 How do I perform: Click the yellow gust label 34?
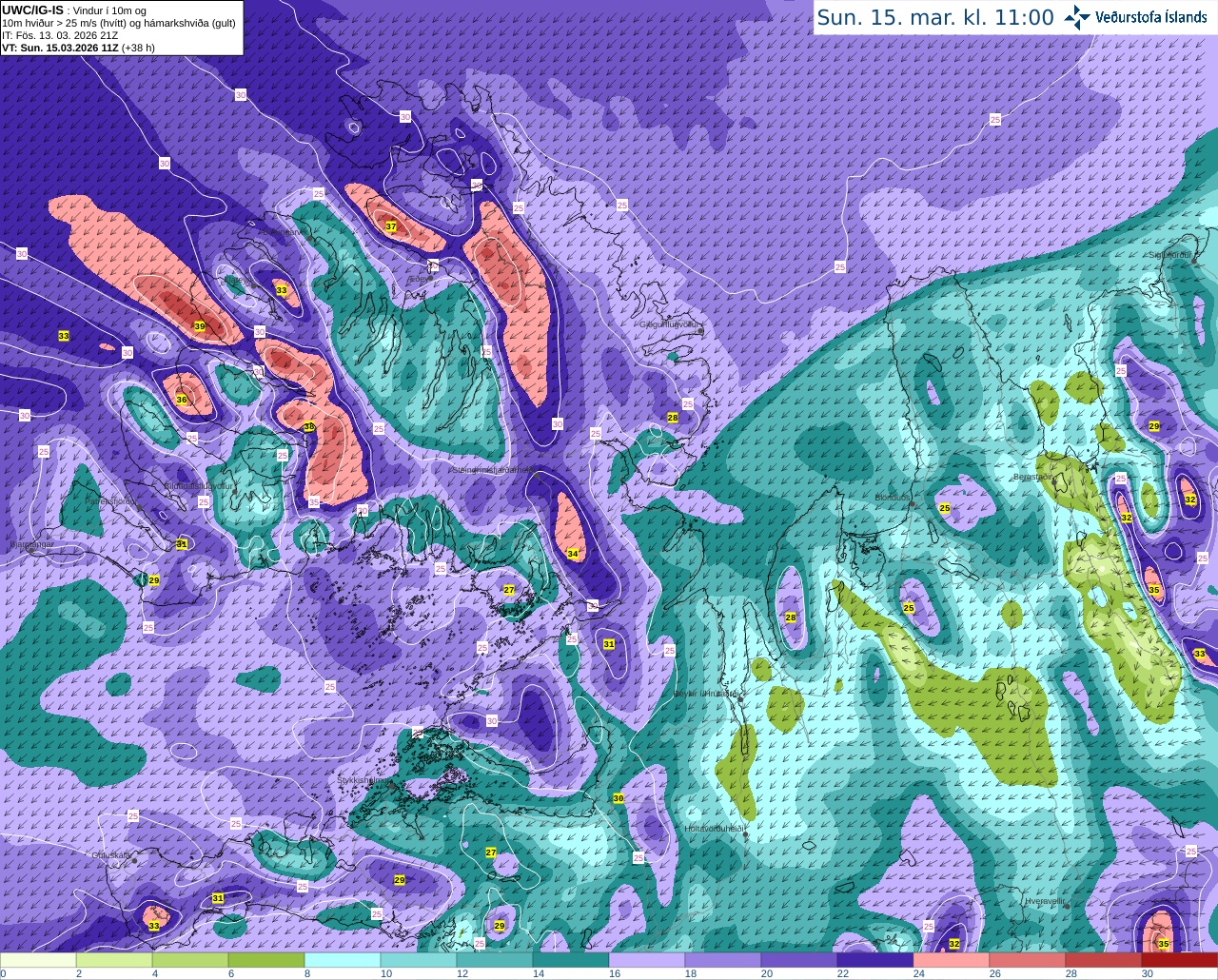pyautogui.click(x=572, y=554)
